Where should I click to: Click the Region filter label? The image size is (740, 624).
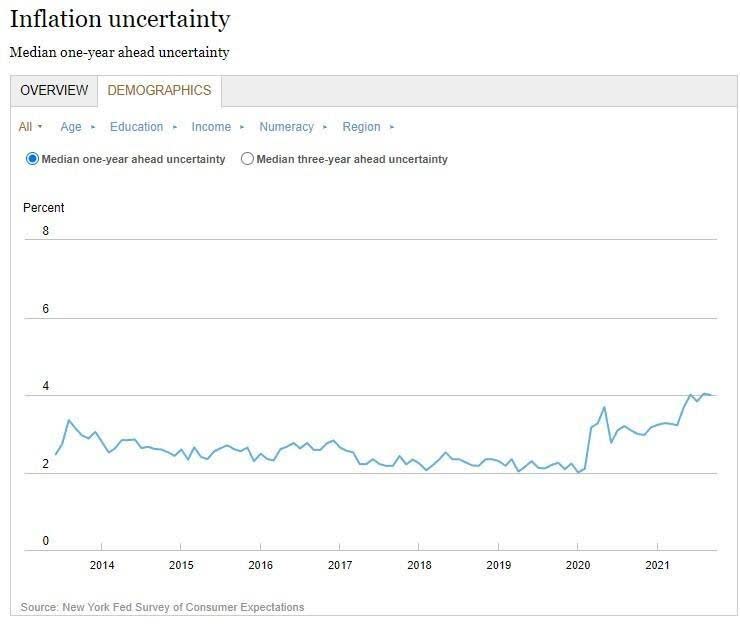361,127
